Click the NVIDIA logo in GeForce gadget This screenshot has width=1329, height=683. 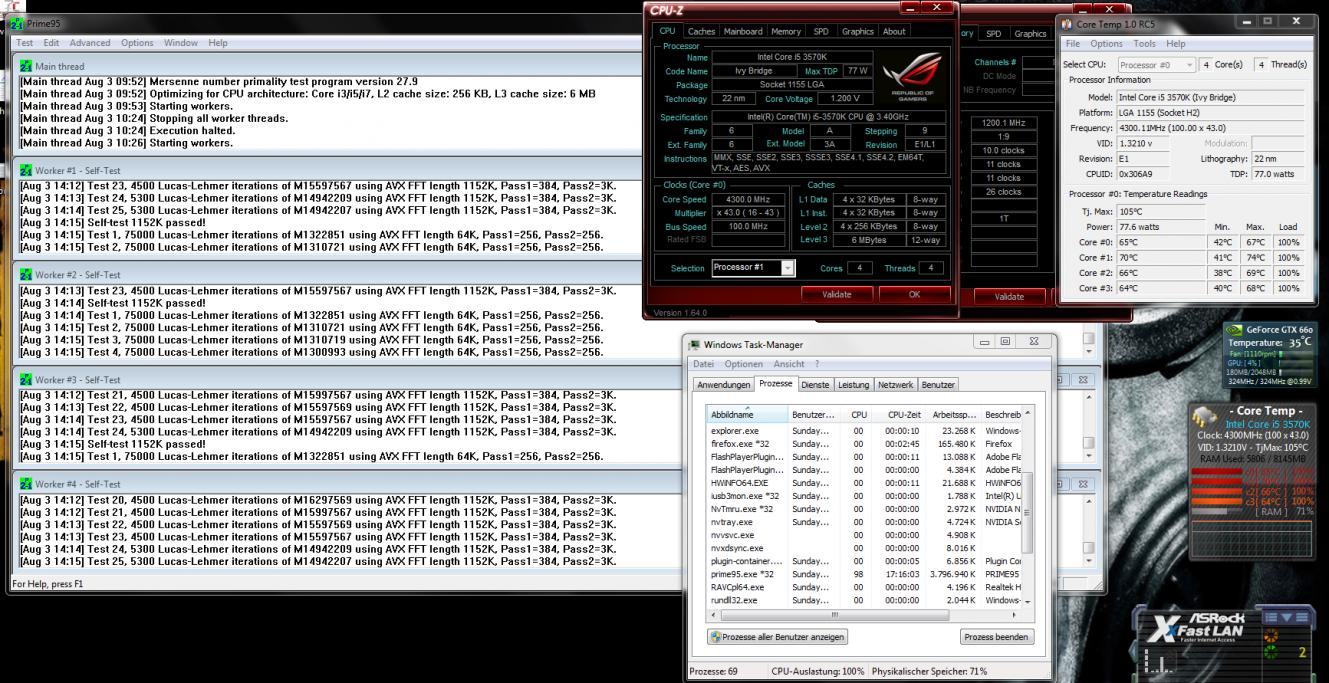coord(1235,329)
